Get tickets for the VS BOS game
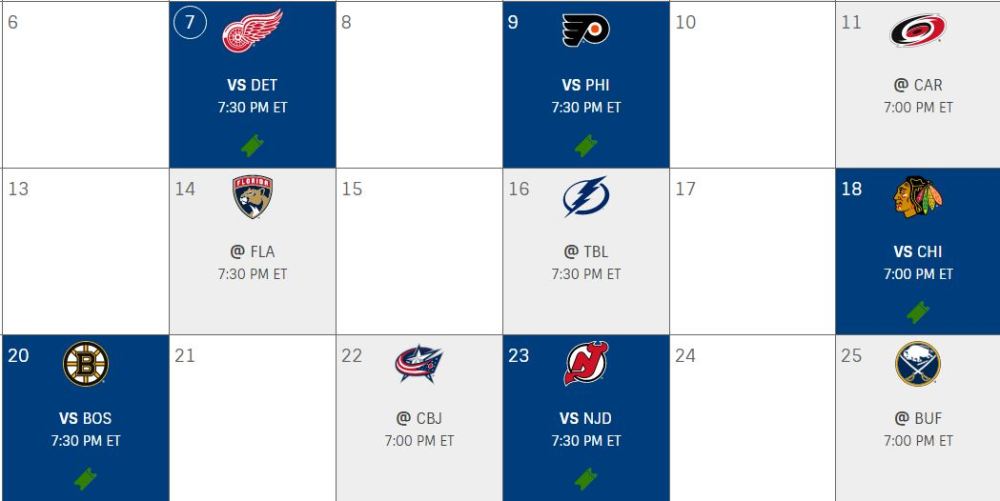This screenshot has height=501, width=1000. [86, 479]
